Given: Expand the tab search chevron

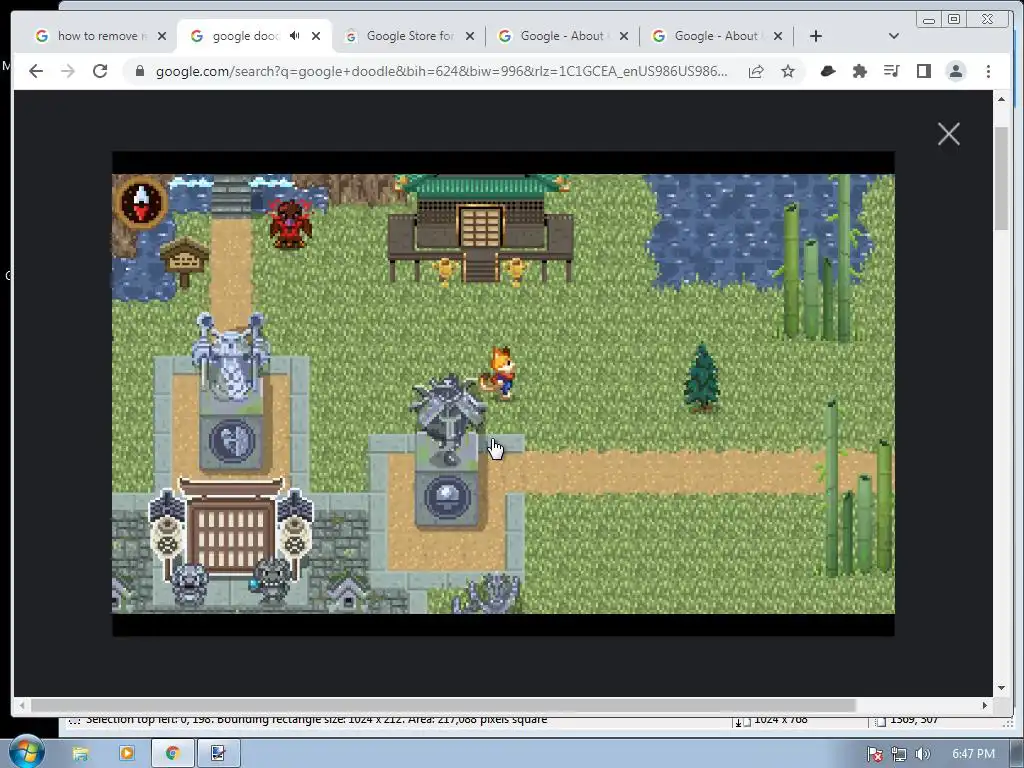Looking at the screenshot, I should 894,36.
